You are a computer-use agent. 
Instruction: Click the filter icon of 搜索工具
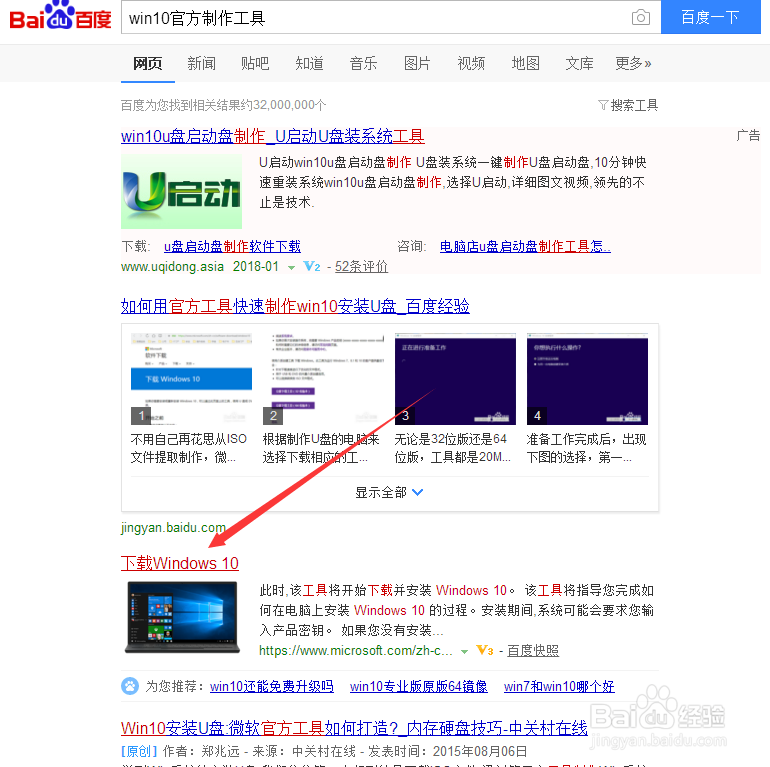coord(603,105)
